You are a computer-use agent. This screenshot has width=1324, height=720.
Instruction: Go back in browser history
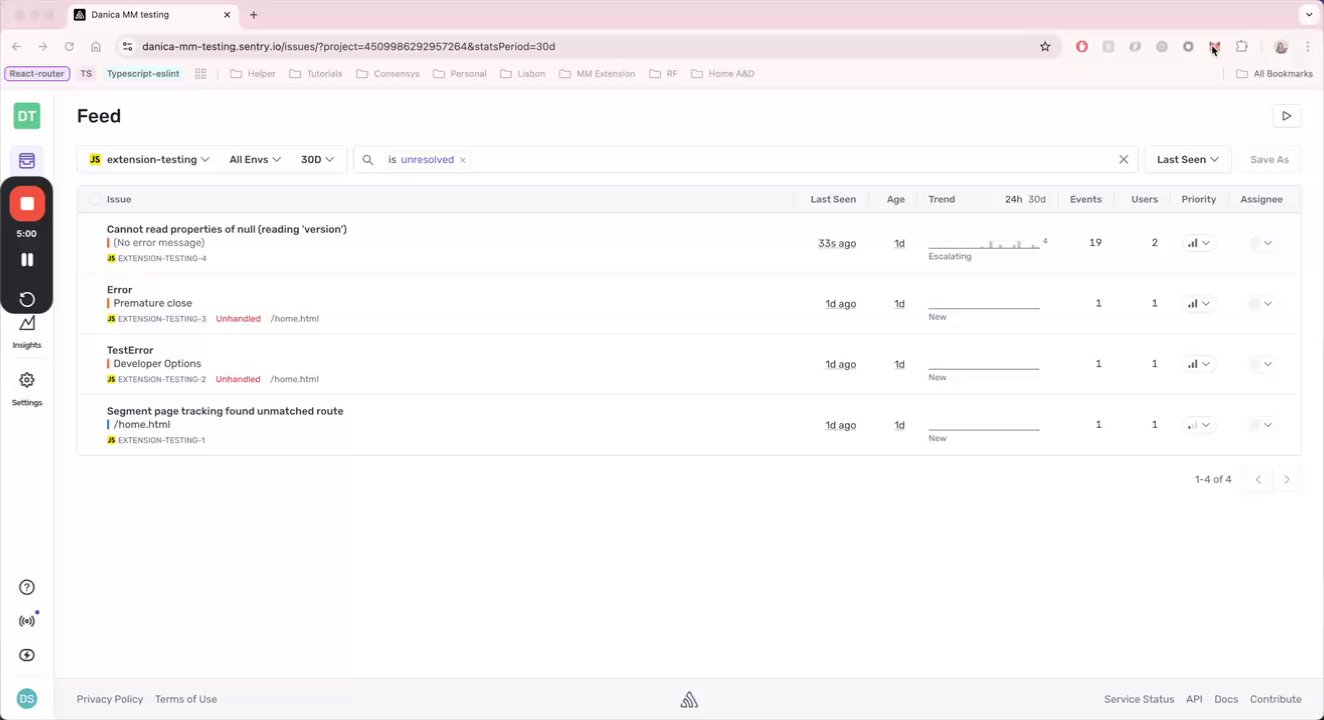(x=16, y=46)
